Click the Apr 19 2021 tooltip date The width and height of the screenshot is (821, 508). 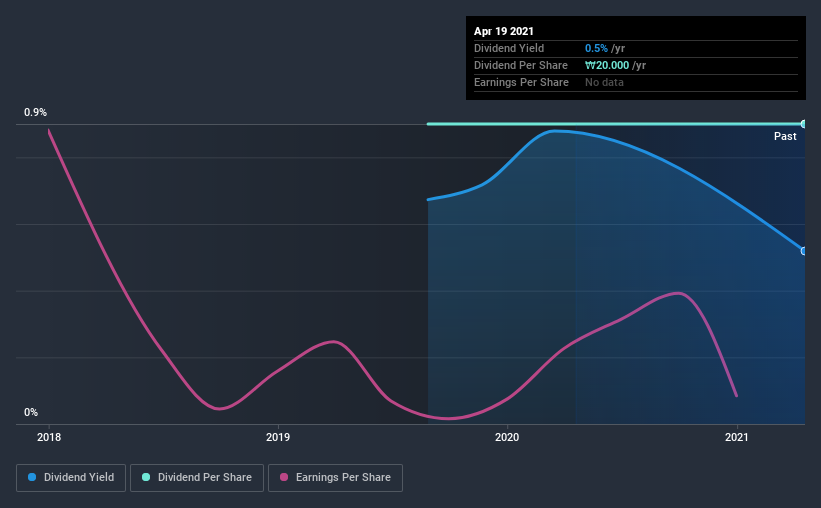click(x=504, y=31)
